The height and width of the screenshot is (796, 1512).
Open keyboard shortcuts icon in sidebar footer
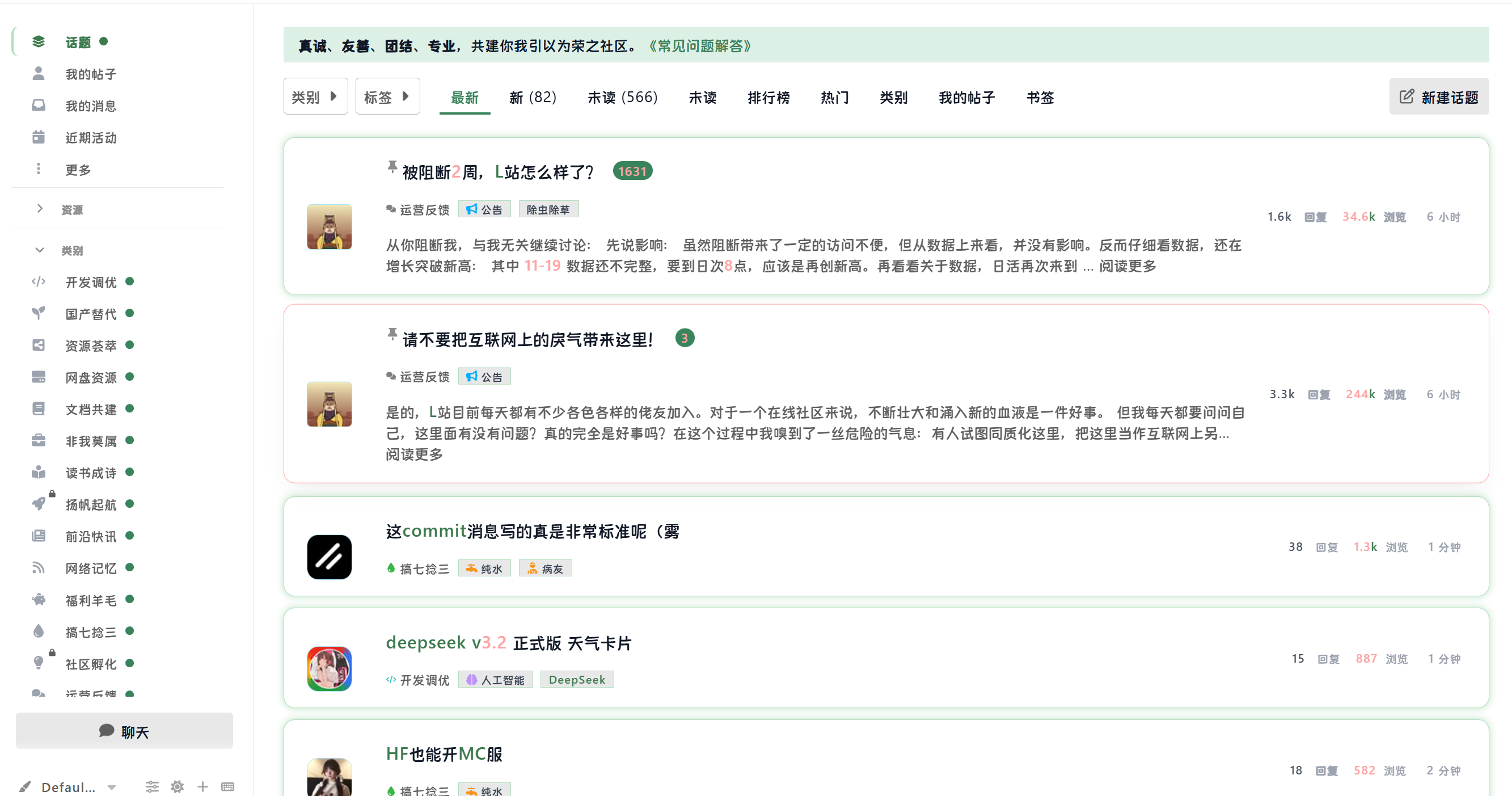228,786
